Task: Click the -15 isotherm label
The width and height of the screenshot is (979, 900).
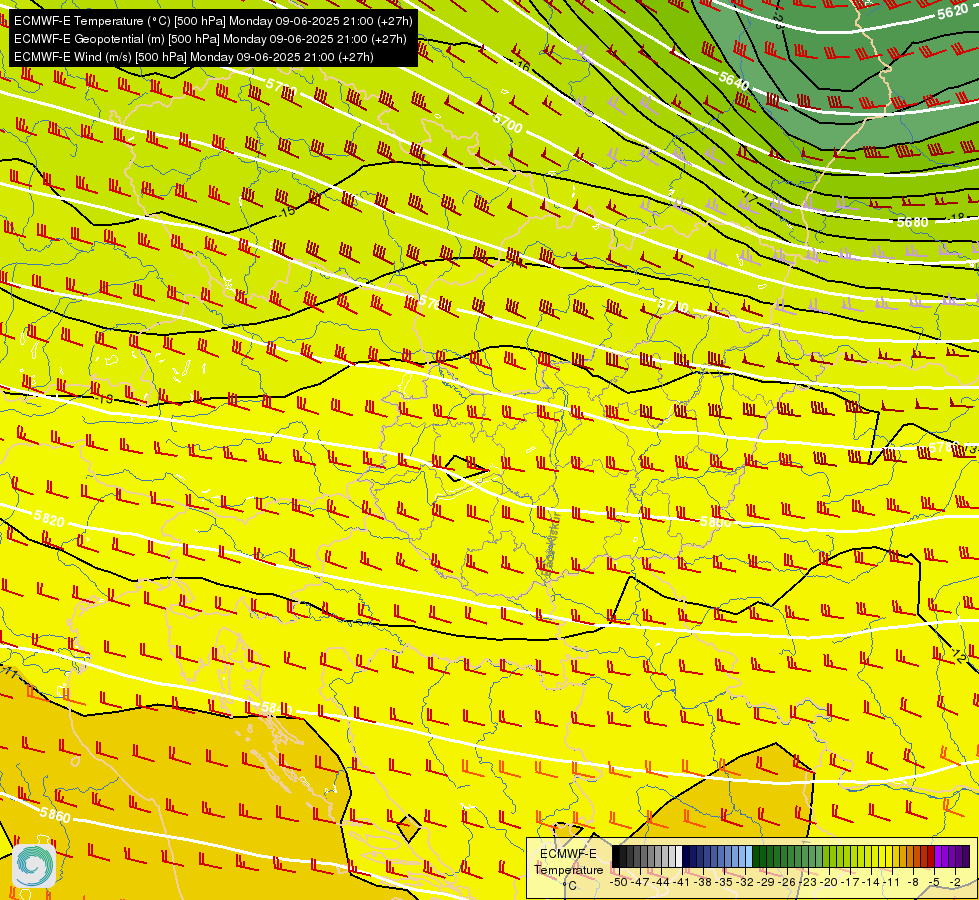Action: pos(287,212)
